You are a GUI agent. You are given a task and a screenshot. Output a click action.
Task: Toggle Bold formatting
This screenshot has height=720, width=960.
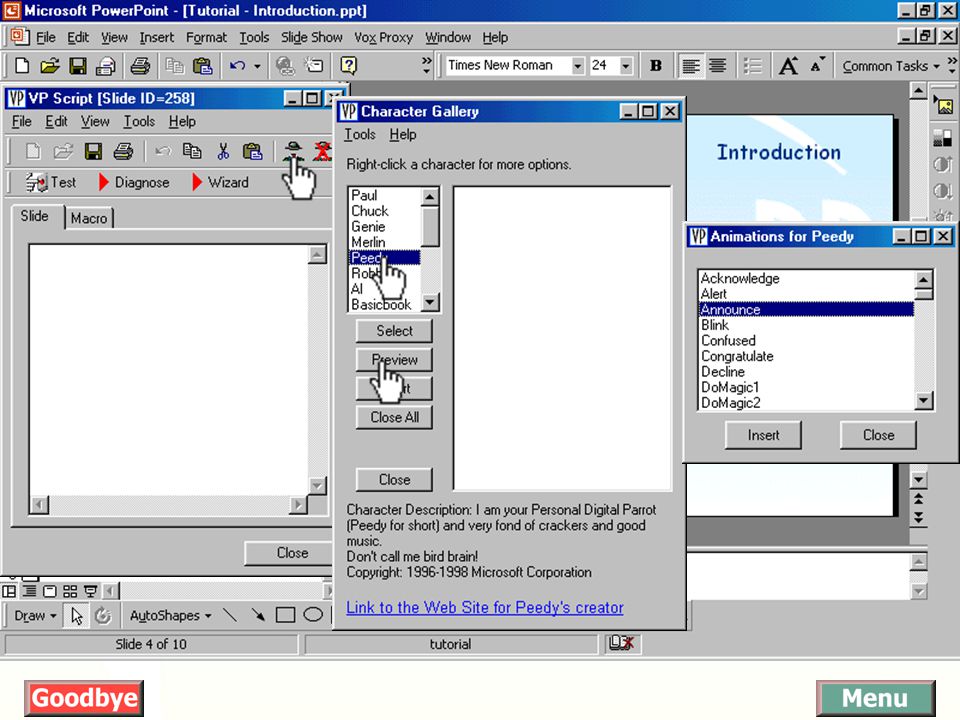click(x=656, y=66)
